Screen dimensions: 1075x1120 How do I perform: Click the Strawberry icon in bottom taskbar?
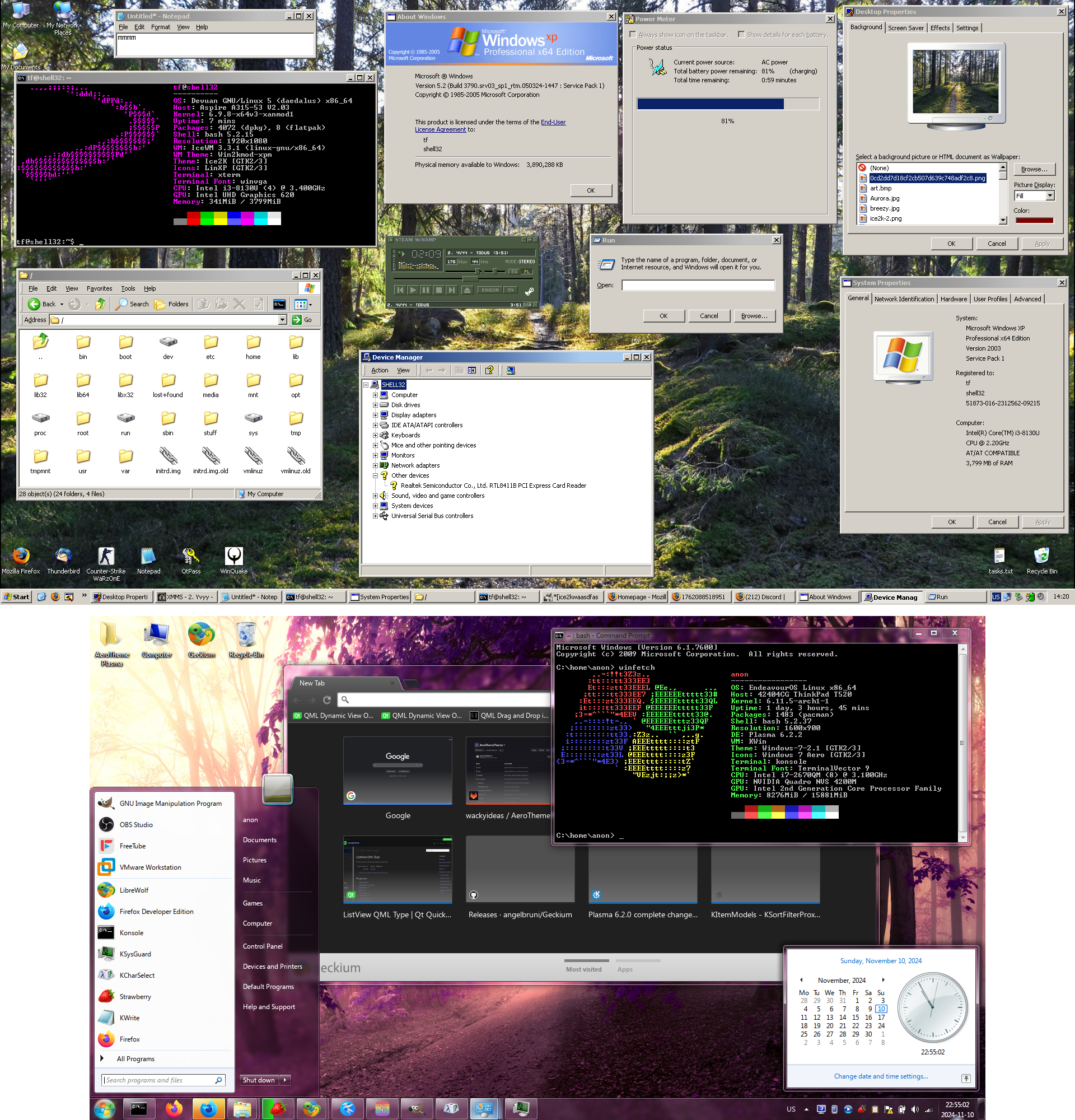278,1109
